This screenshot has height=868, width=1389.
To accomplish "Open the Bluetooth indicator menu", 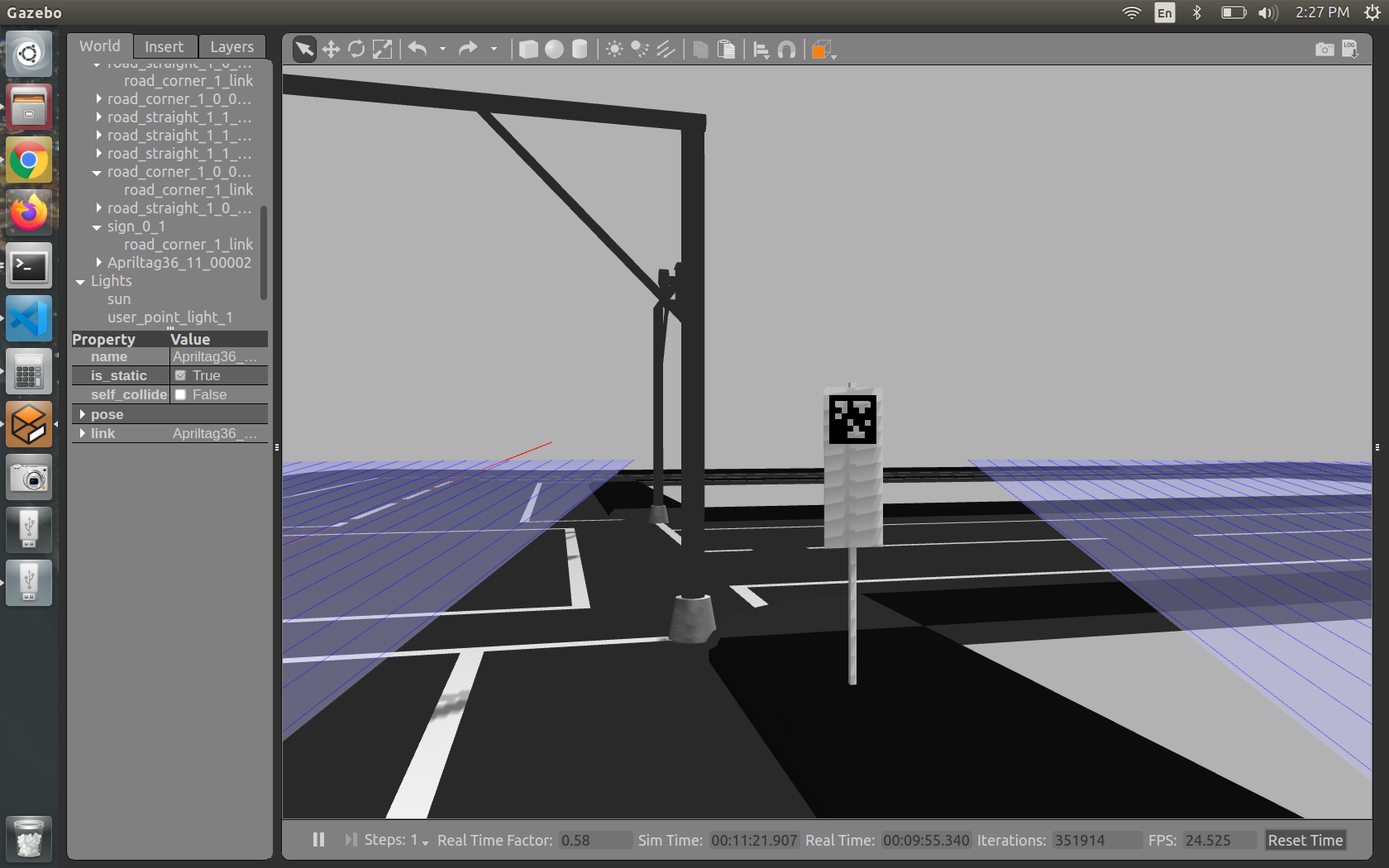I will pyautogui.click(x=1196, y=12).
